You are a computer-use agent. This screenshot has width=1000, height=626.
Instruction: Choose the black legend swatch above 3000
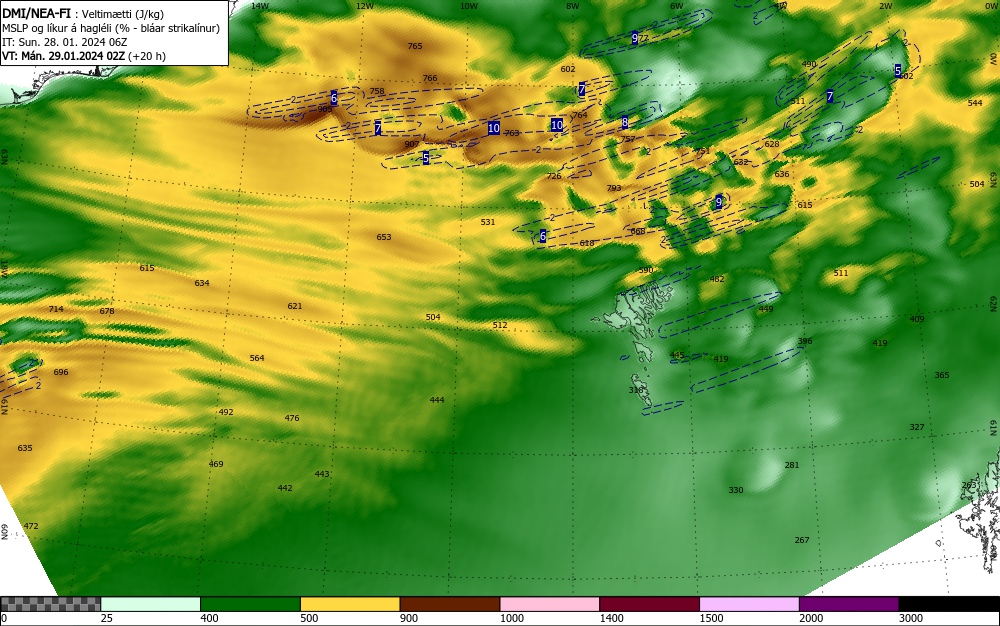pos(949,604)
